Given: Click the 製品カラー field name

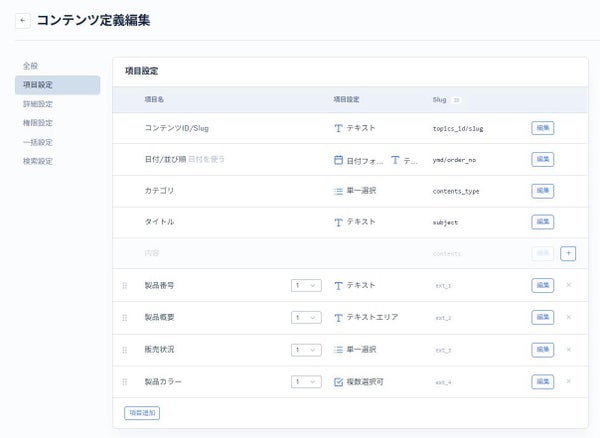Looking at the screenshot, I should (163, 382).
